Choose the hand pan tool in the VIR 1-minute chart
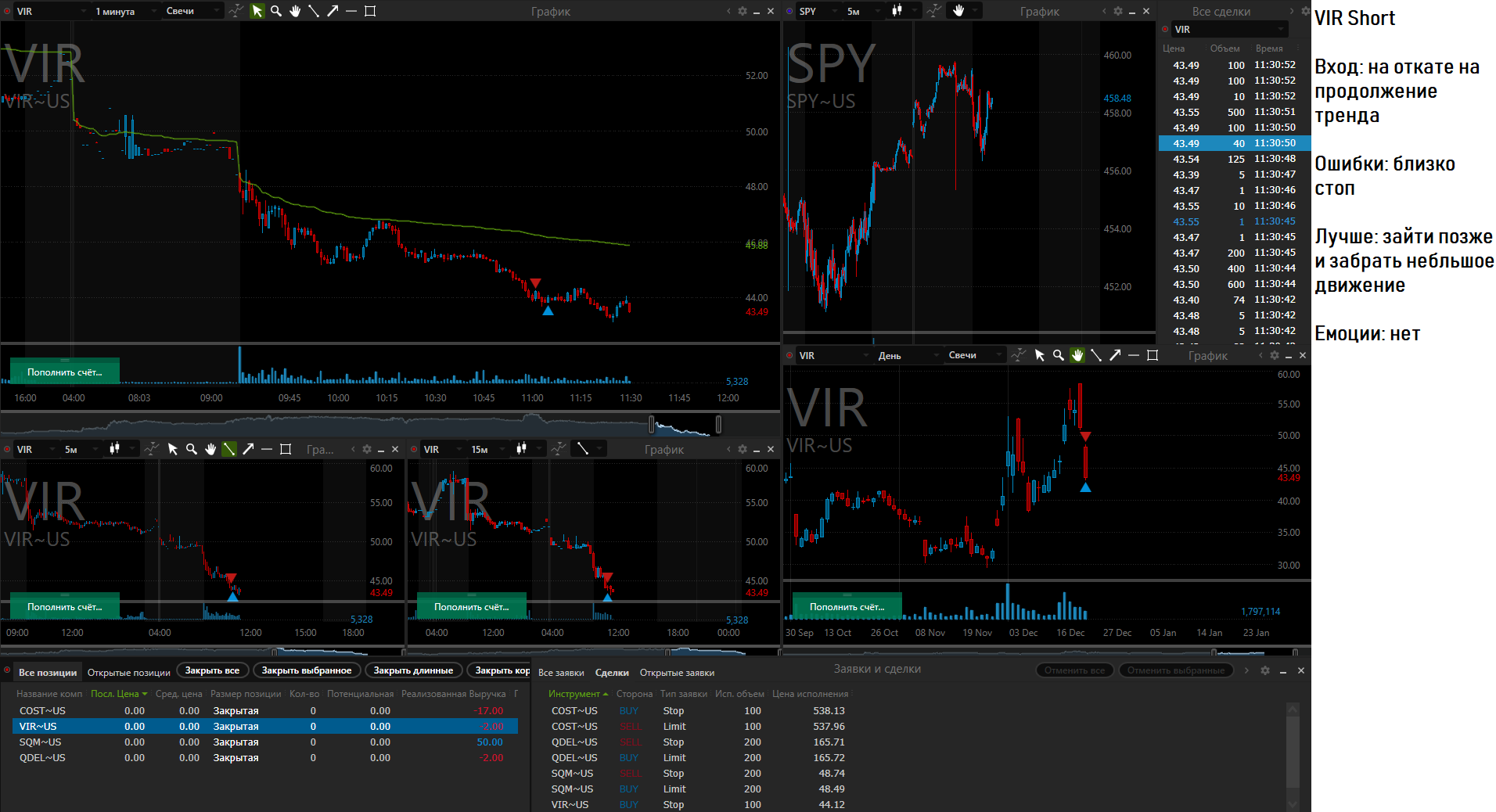The width and height of the screenshot is (1496, 812). coord(295,11)
